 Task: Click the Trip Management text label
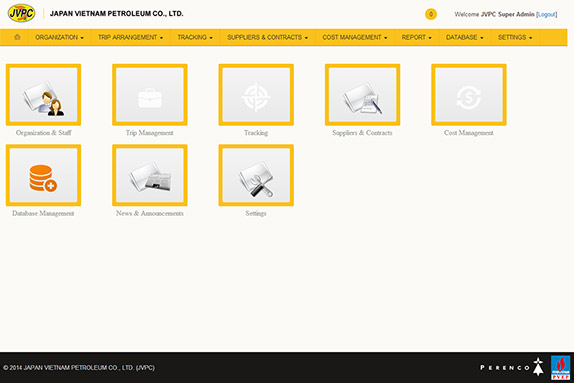click(150, 133)
